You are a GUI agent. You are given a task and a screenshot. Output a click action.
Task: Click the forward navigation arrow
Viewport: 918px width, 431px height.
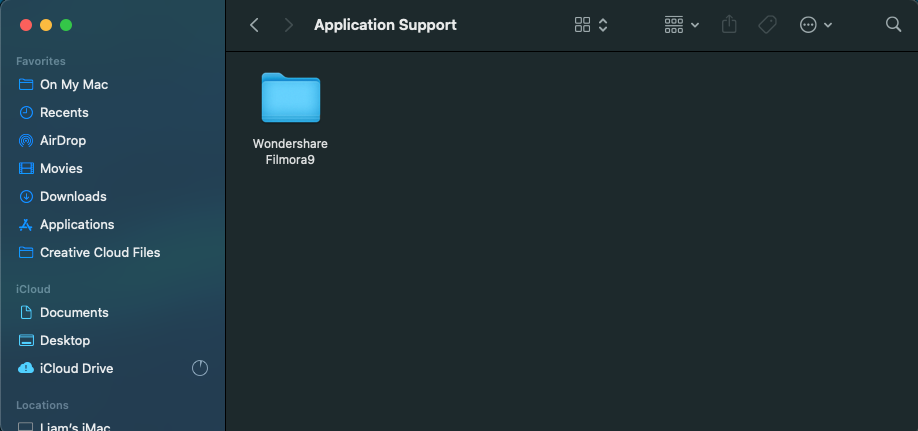(289, 25)
